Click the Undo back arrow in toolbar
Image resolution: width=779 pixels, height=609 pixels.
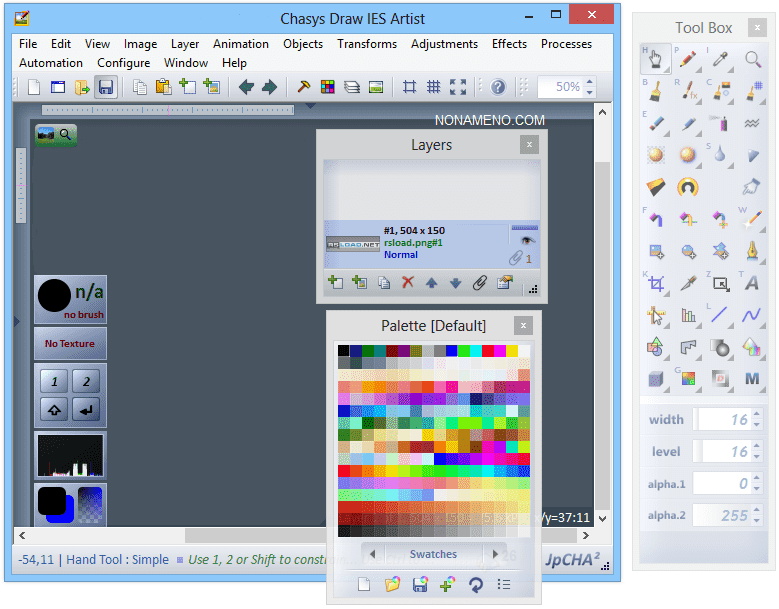(246, 87)
